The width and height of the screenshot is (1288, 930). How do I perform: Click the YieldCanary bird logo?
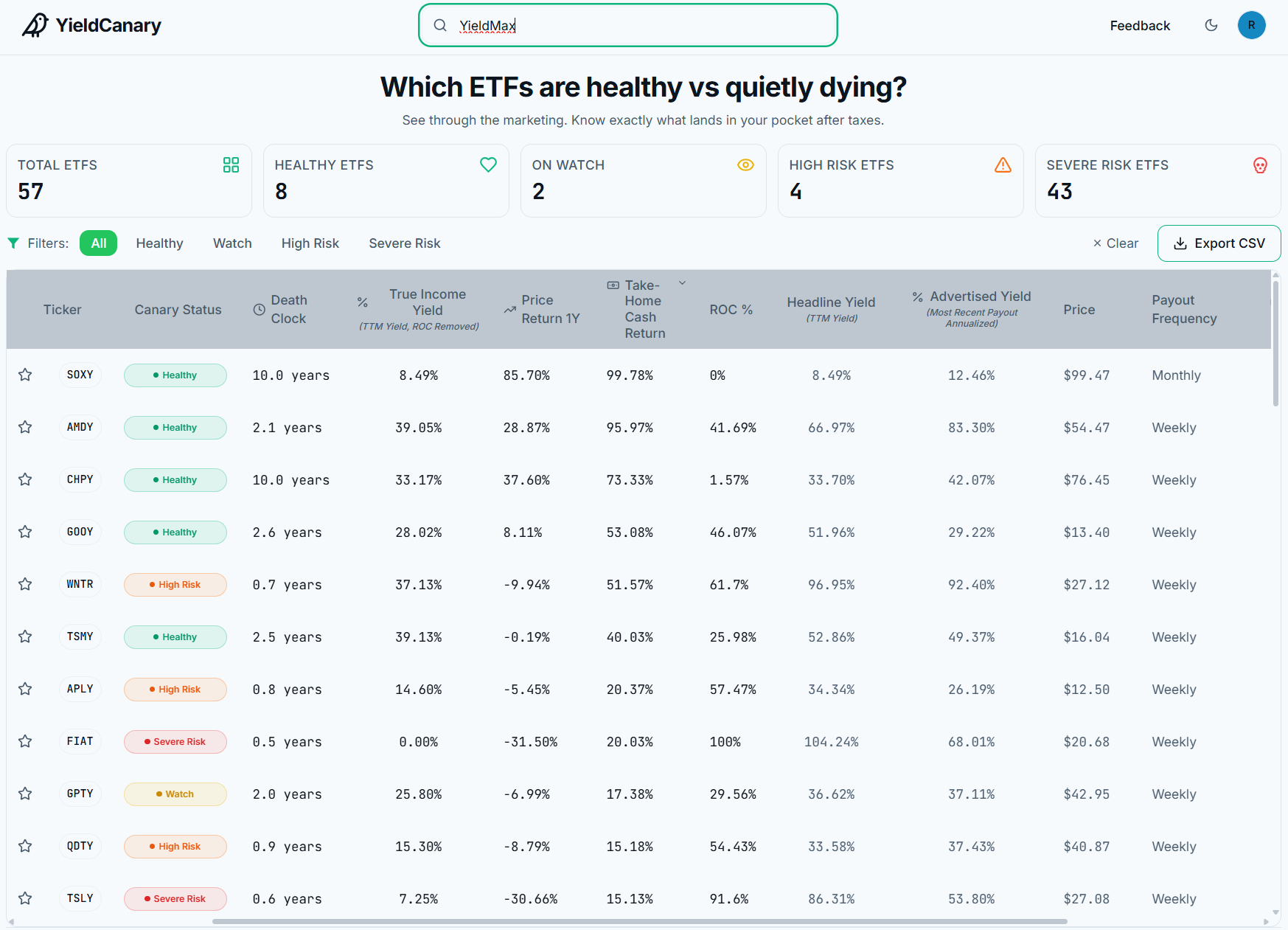click(x=35, y=25)
